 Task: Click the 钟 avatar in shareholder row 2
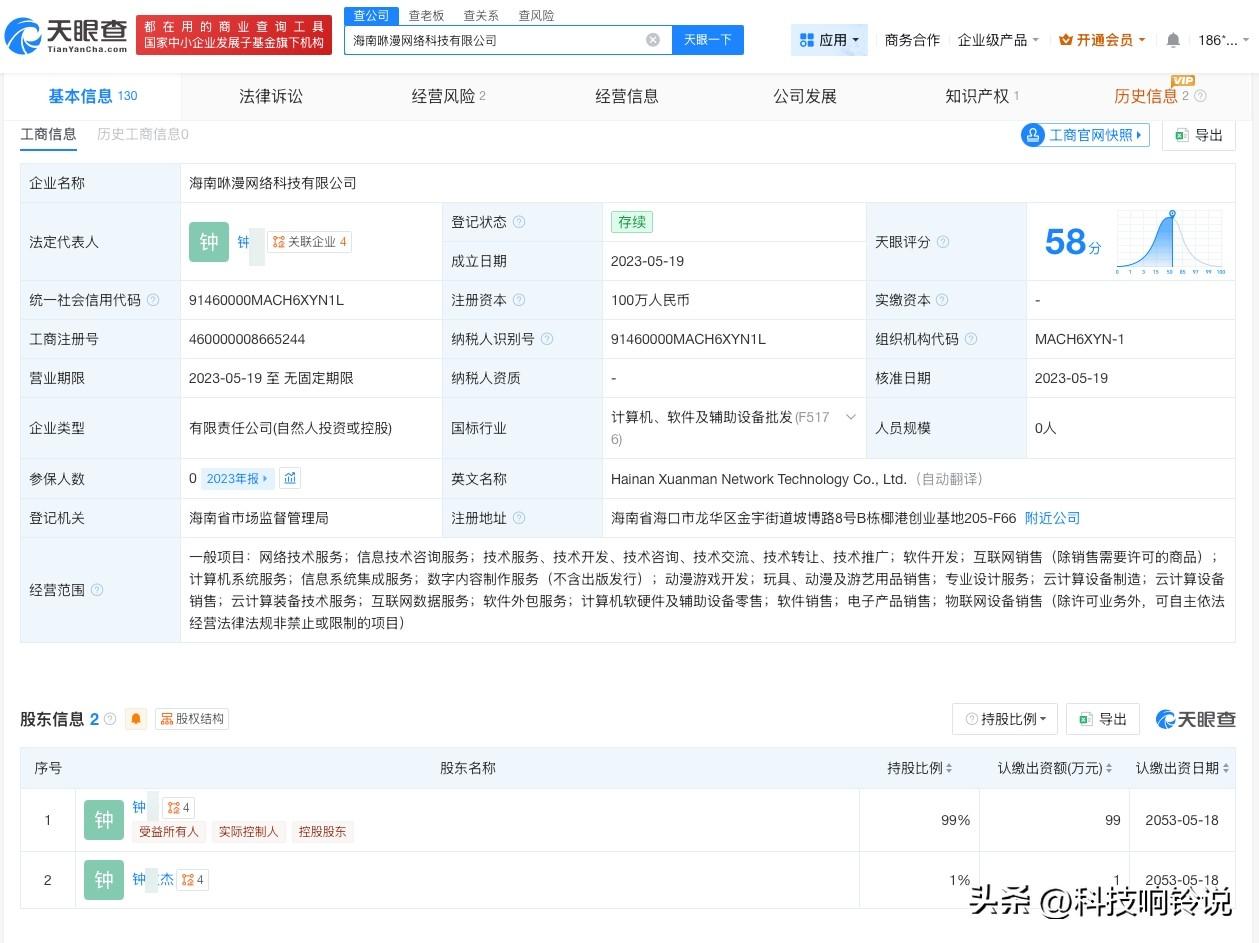point(104,880)
